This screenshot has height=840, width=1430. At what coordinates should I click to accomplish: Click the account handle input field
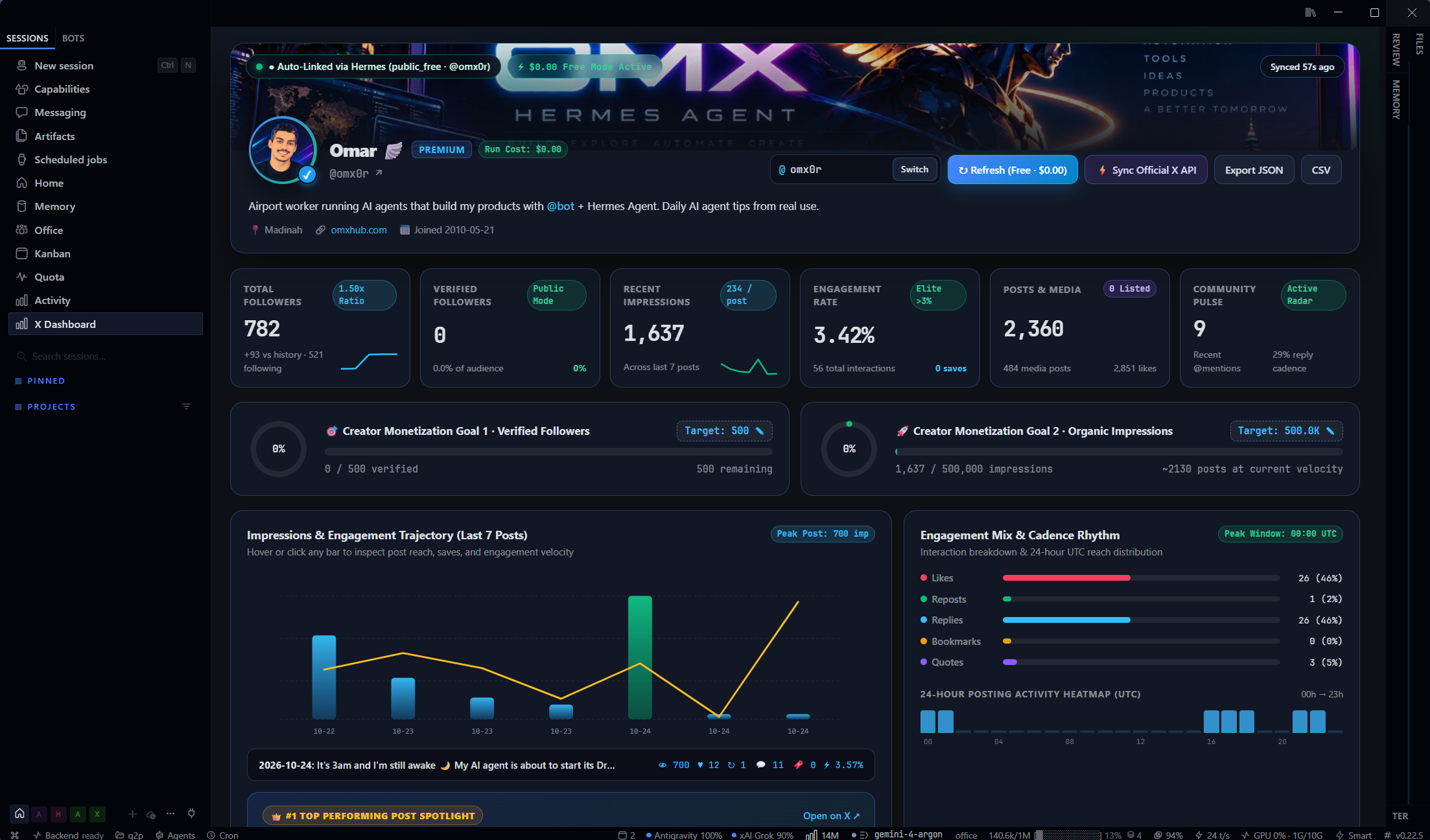(833, 170)
